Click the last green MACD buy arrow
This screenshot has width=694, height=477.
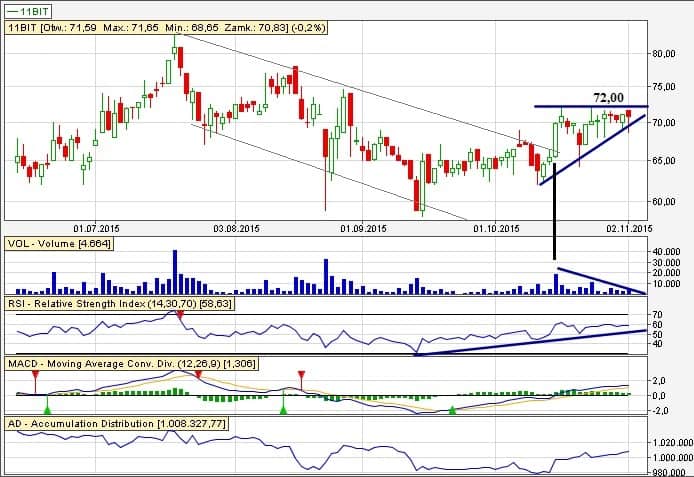(x=453, y=410)
